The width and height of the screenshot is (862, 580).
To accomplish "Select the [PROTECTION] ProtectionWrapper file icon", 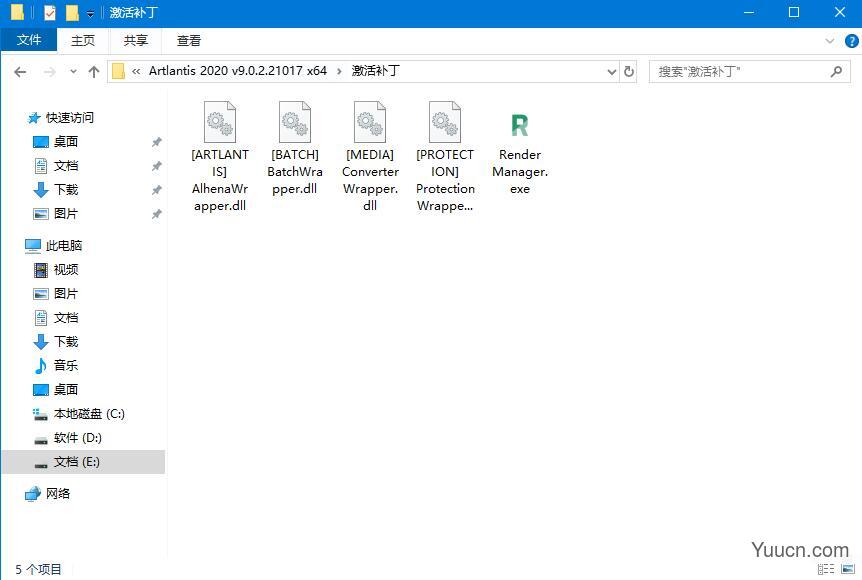I will click(445, 121).
